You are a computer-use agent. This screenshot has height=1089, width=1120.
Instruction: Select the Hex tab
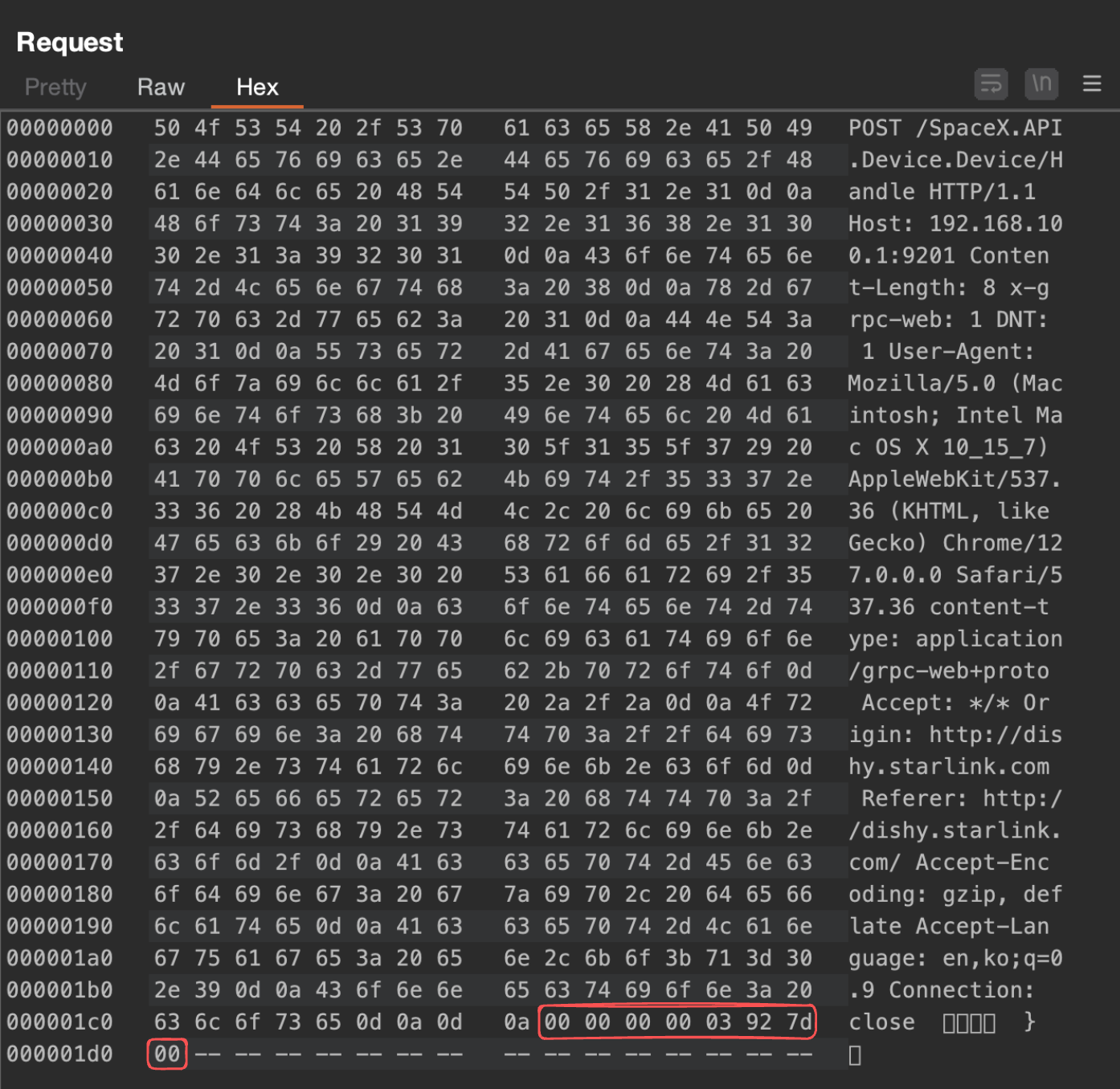[257, 87]
